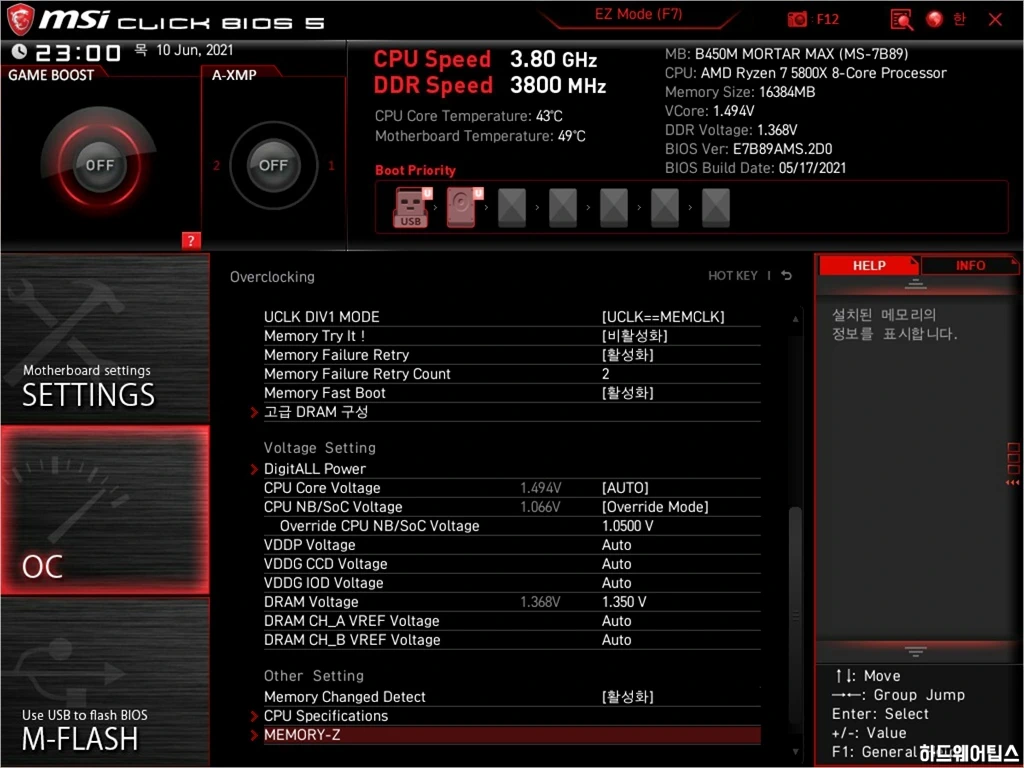Toggle the A-XMP knob
Image resolution: width=1024 pixels, height=768 pixels.
(274, 165)
